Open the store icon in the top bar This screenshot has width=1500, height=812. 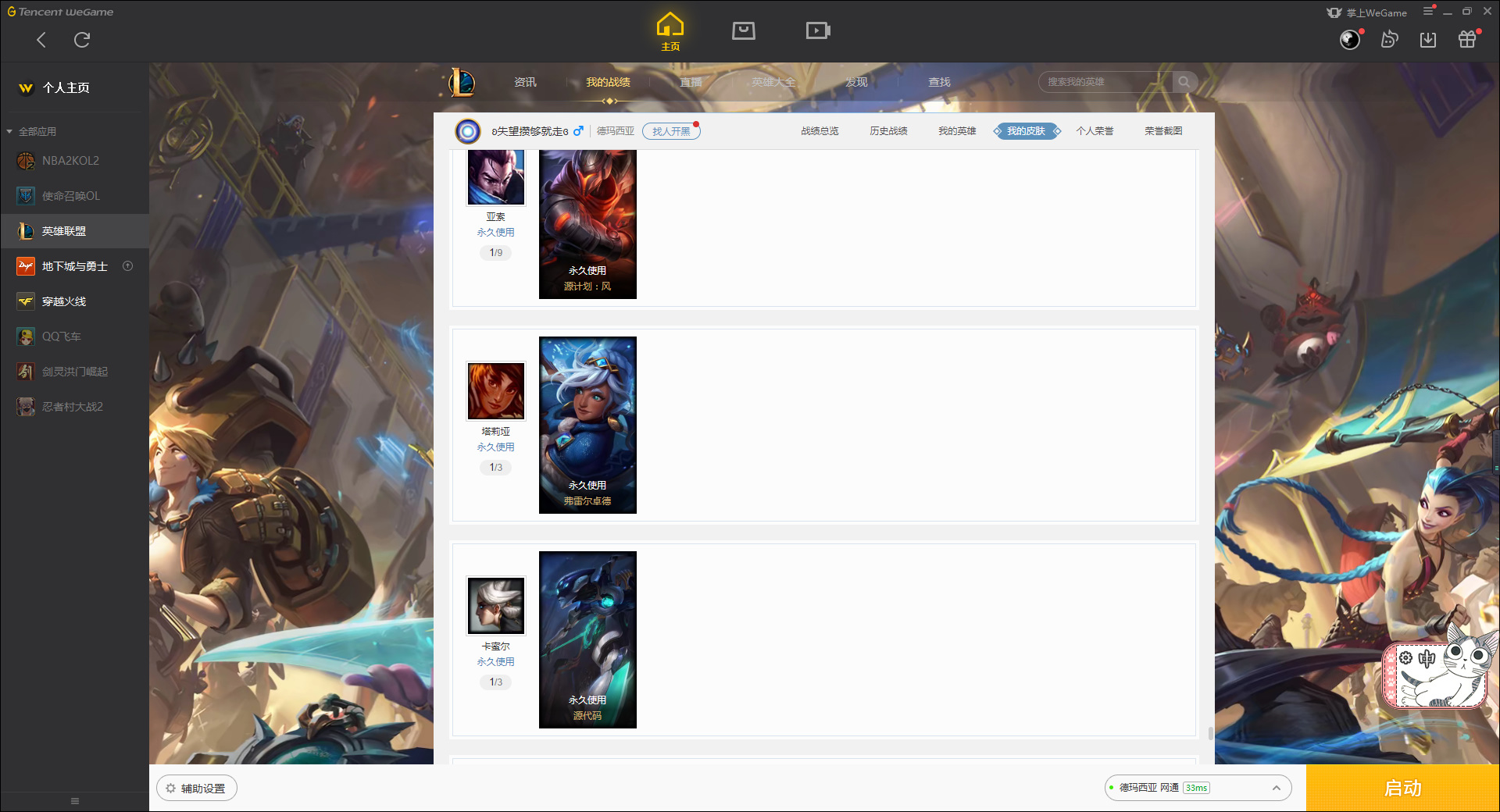(x=744, y=30)
